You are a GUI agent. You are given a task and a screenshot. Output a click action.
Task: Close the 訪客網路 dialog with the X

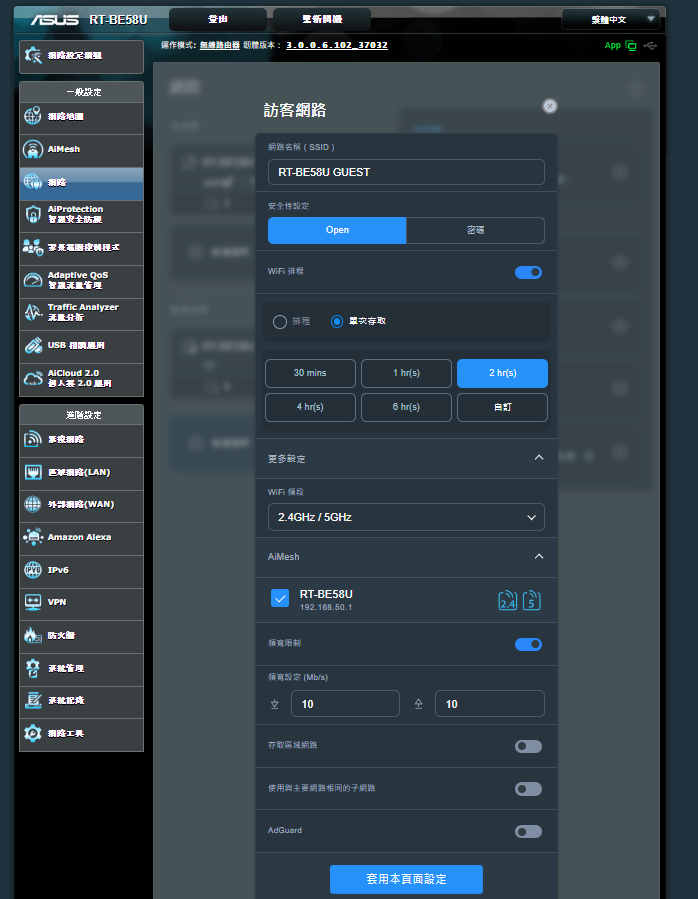click(549, 106)
